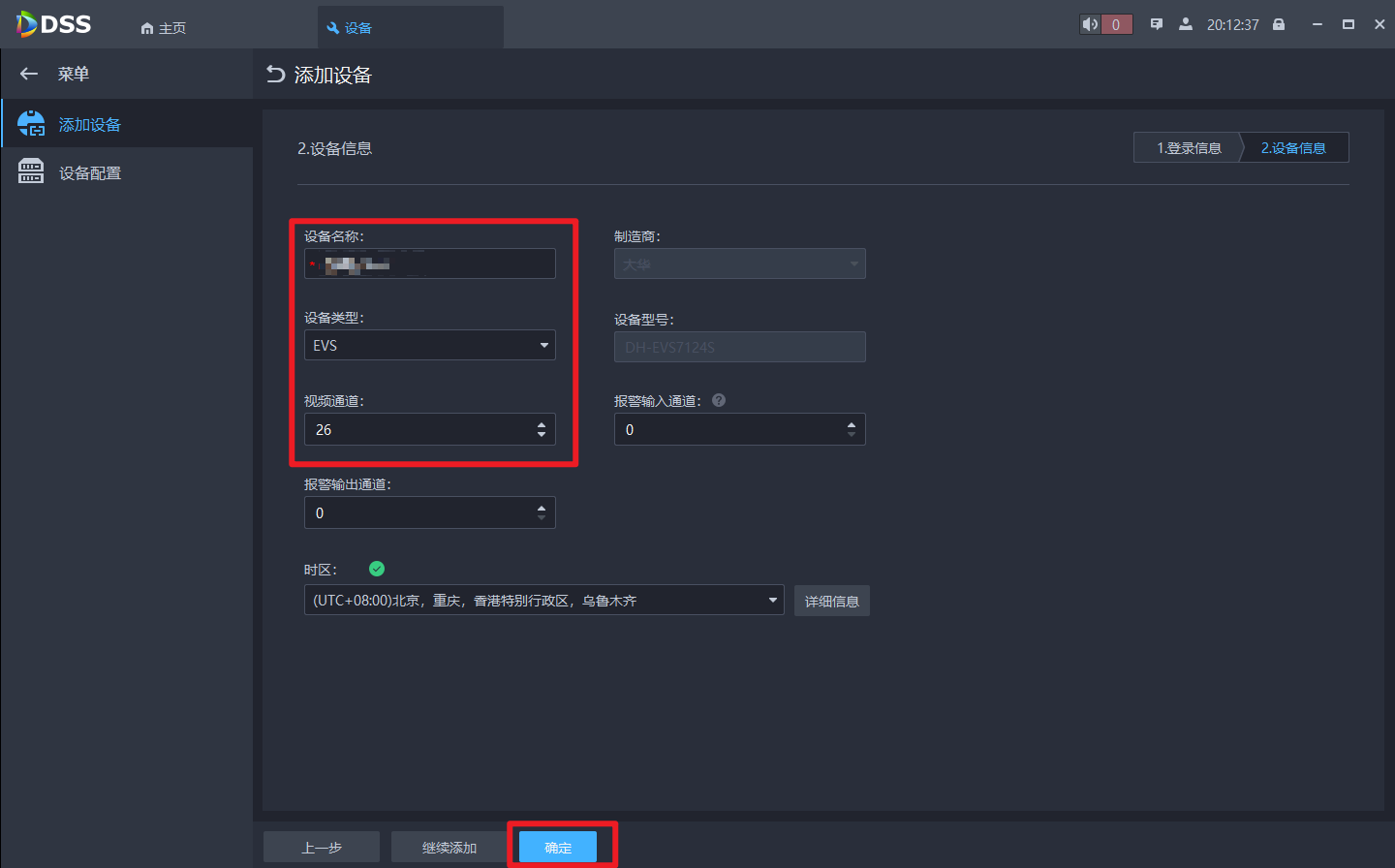The height and width of the screenshot is (868, 1395).
Task: Click the 继续添加 button
Action: [449, 848]
